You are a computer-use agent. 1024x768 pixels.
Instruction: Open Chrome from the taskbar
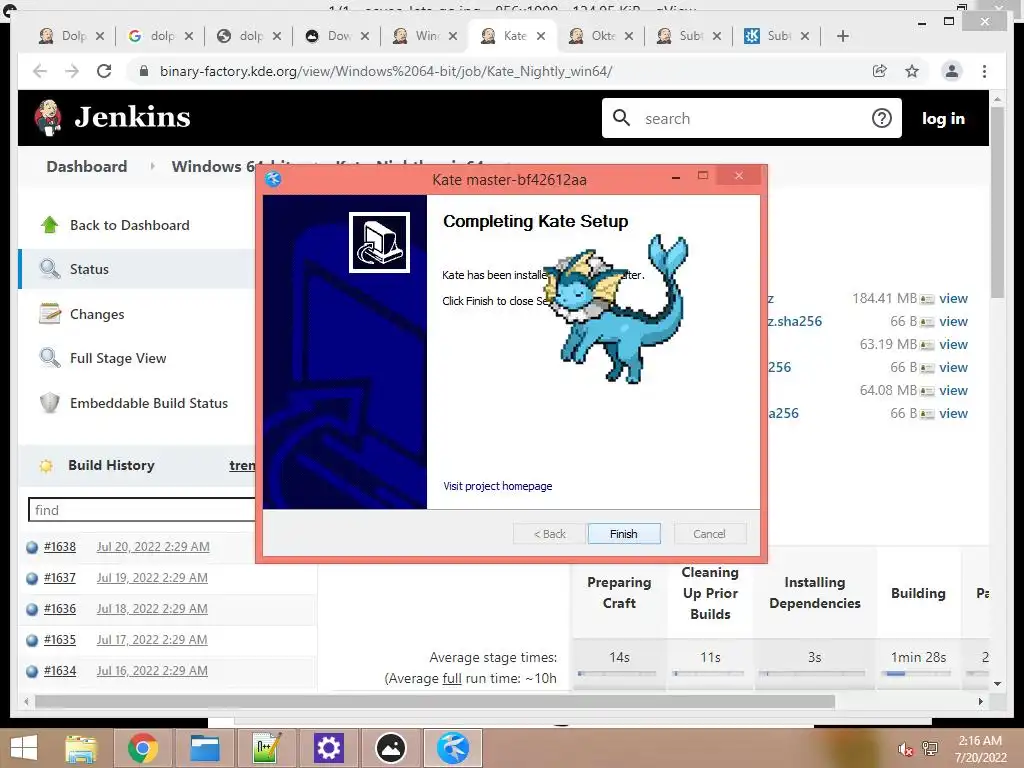click(x=142, y=748)
